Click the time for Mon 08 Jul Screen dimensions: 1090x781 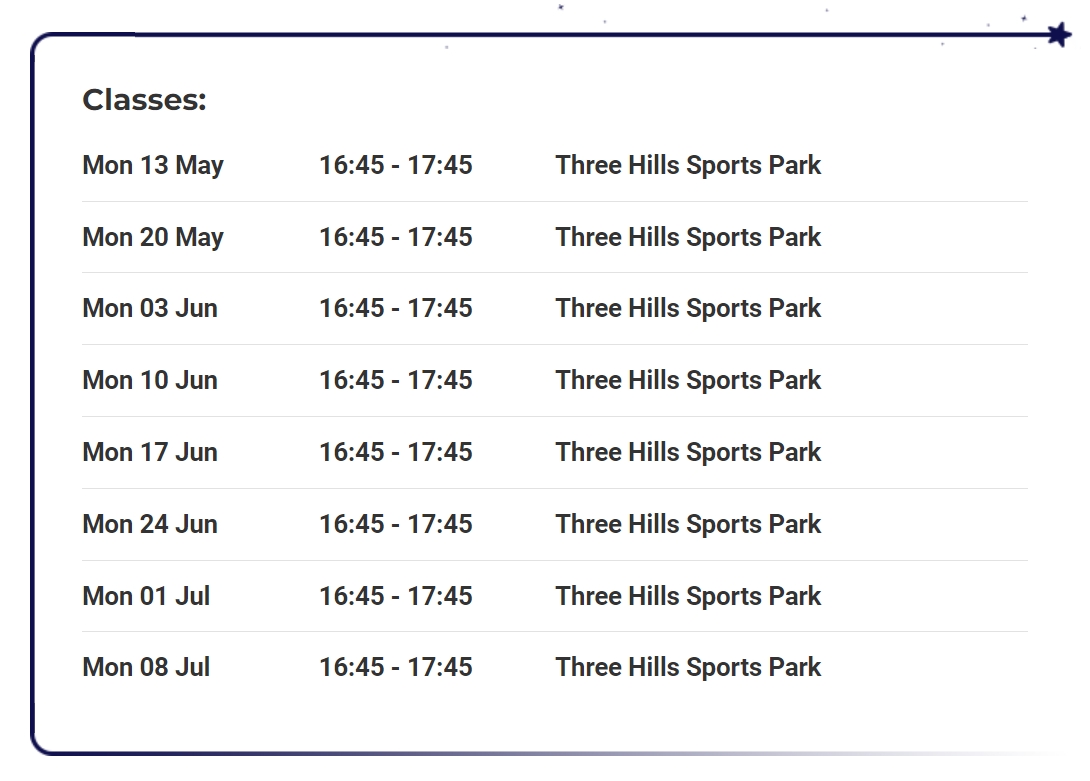(395, 667)
